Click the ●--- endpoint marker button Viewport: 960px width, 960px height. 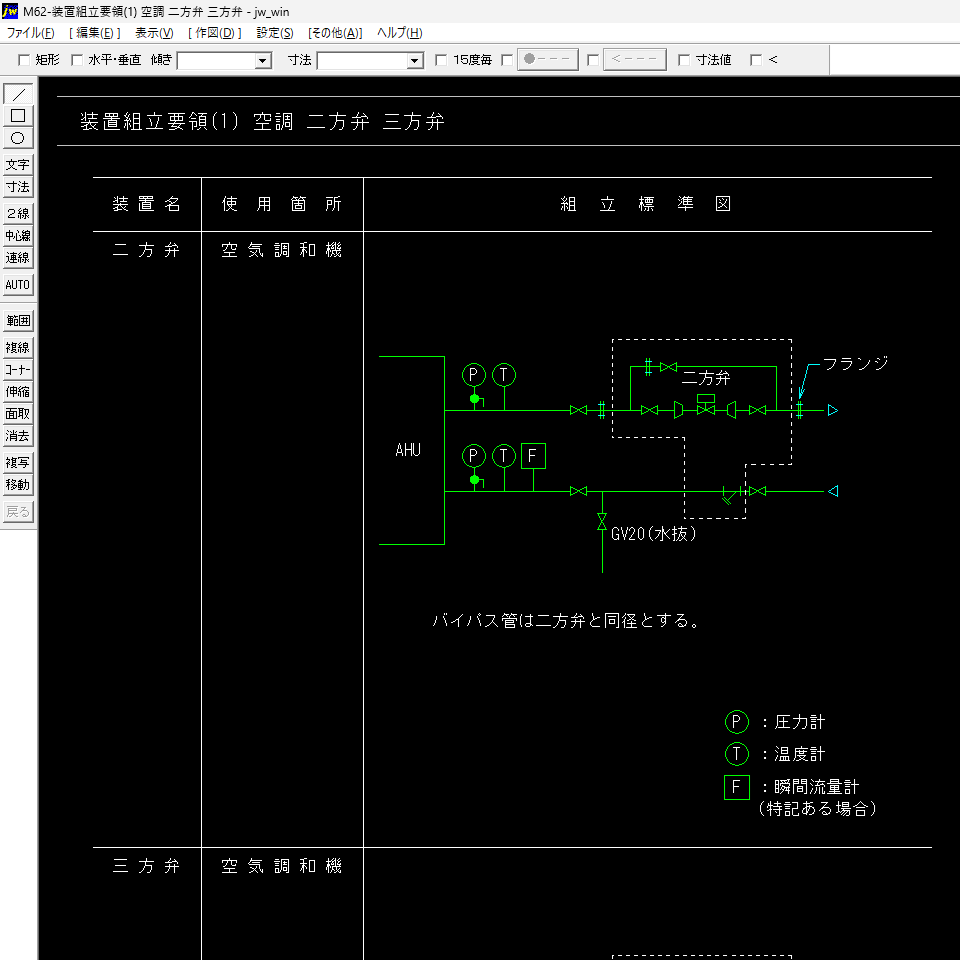coord(547,59)
